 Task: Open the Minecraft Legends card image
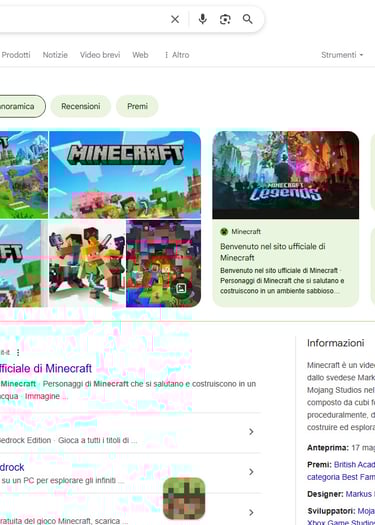tap(286, 175)
